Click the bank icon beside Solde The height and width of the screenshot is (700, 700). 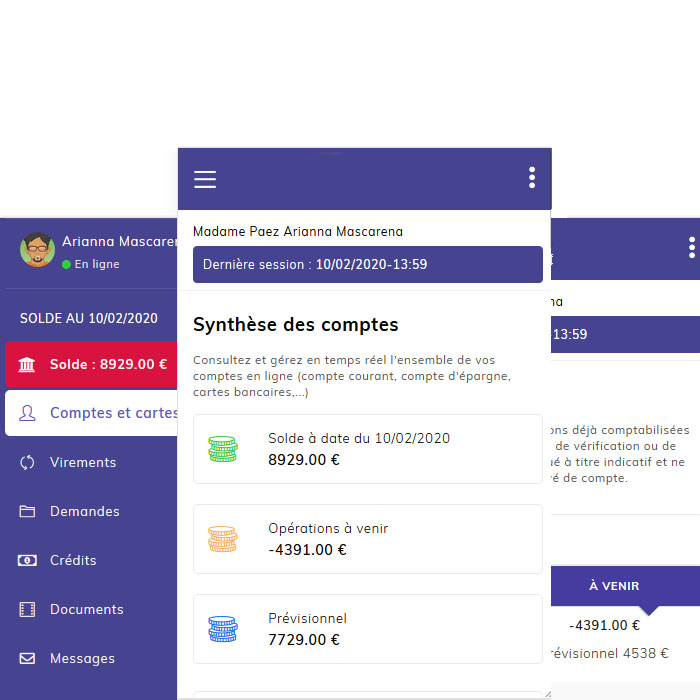(28, 364)
